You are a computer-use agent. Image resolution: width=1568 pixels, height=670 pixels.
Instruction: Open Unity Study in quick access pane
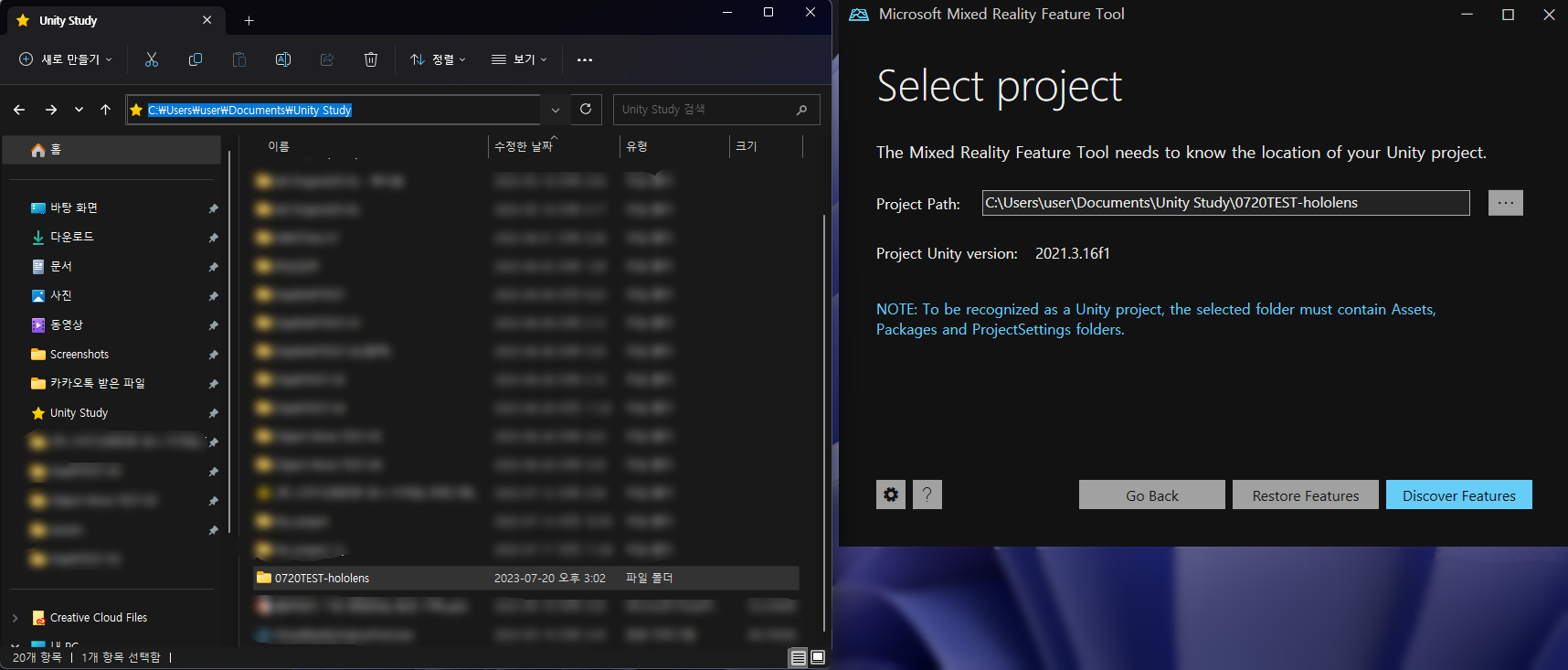[79, 413]
